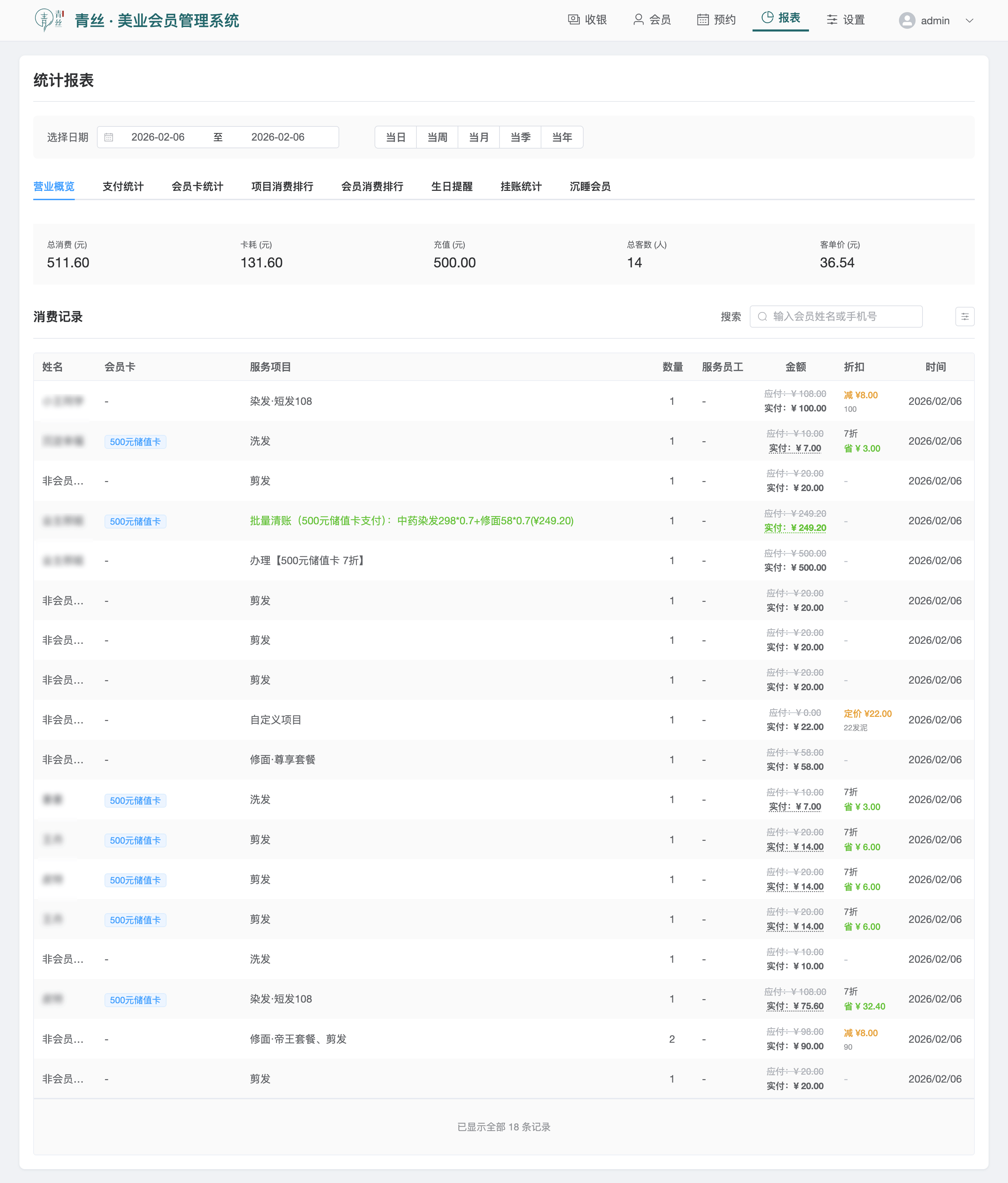This screenshot has width=1008, height=1183.
Task: Switch to the 营业概览 tab
Action: (x=54, y=187)
